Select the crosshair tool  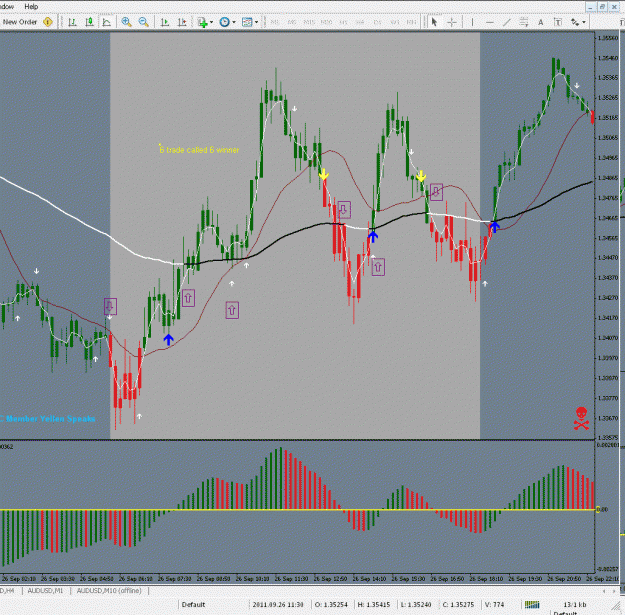pos(452,22)
